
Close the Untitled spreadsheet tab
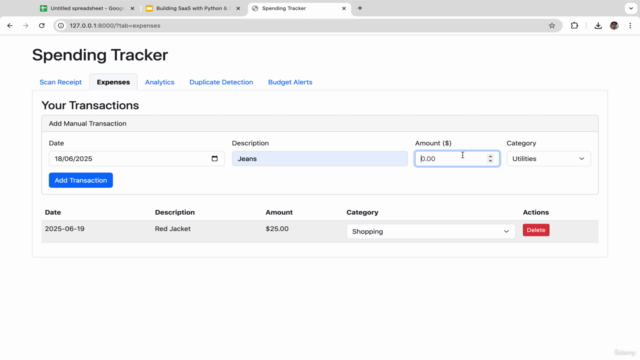tap(132, 8)
